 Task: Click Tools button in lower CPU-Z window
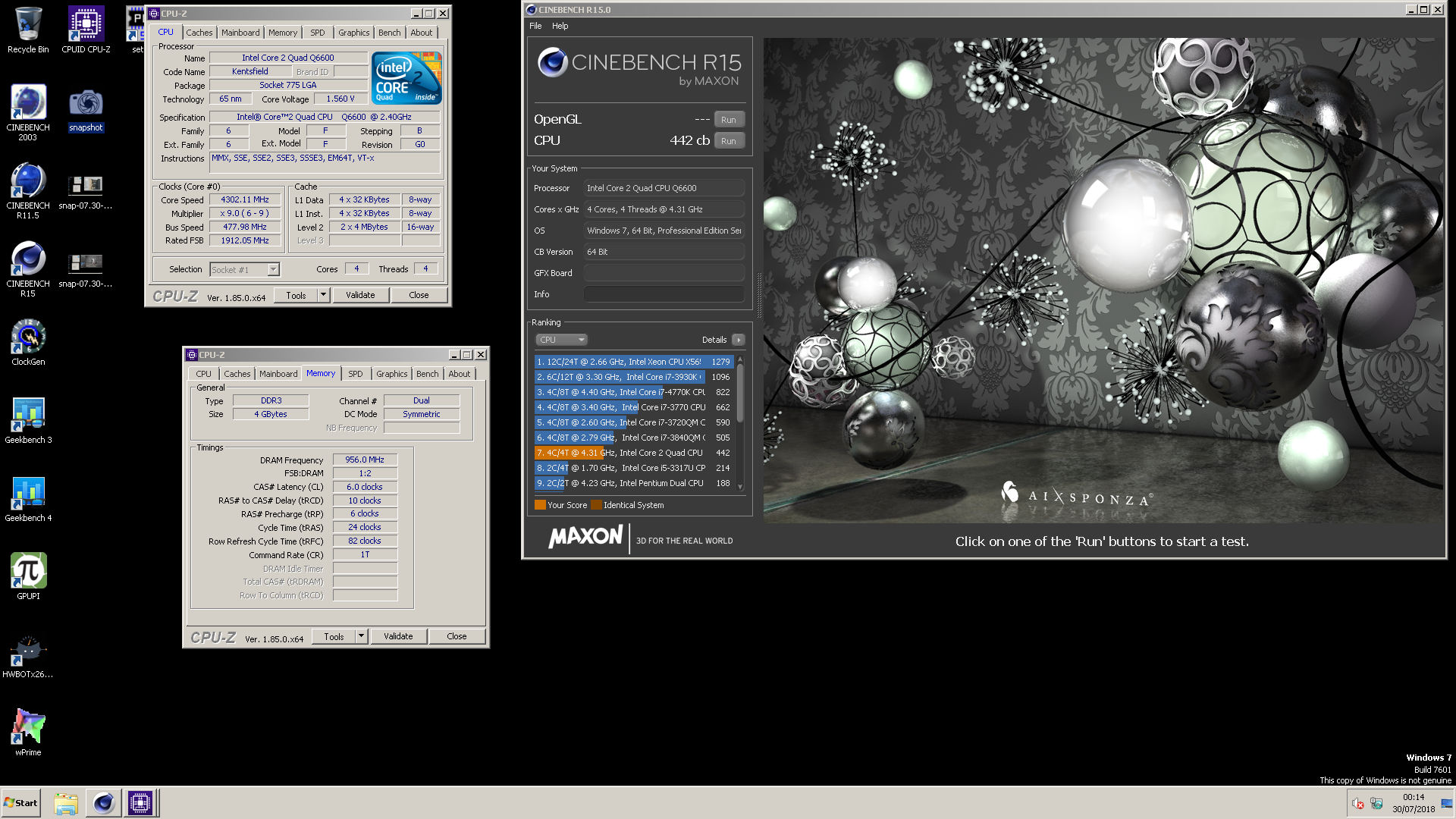click(334, 636)
